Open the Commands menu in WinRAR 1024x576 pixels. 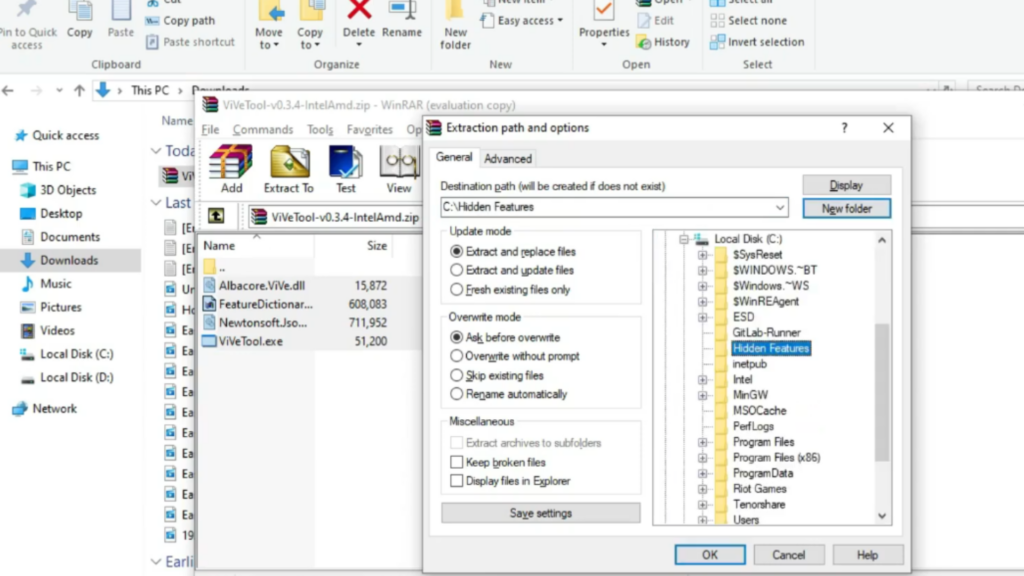(x=262, y=129)
